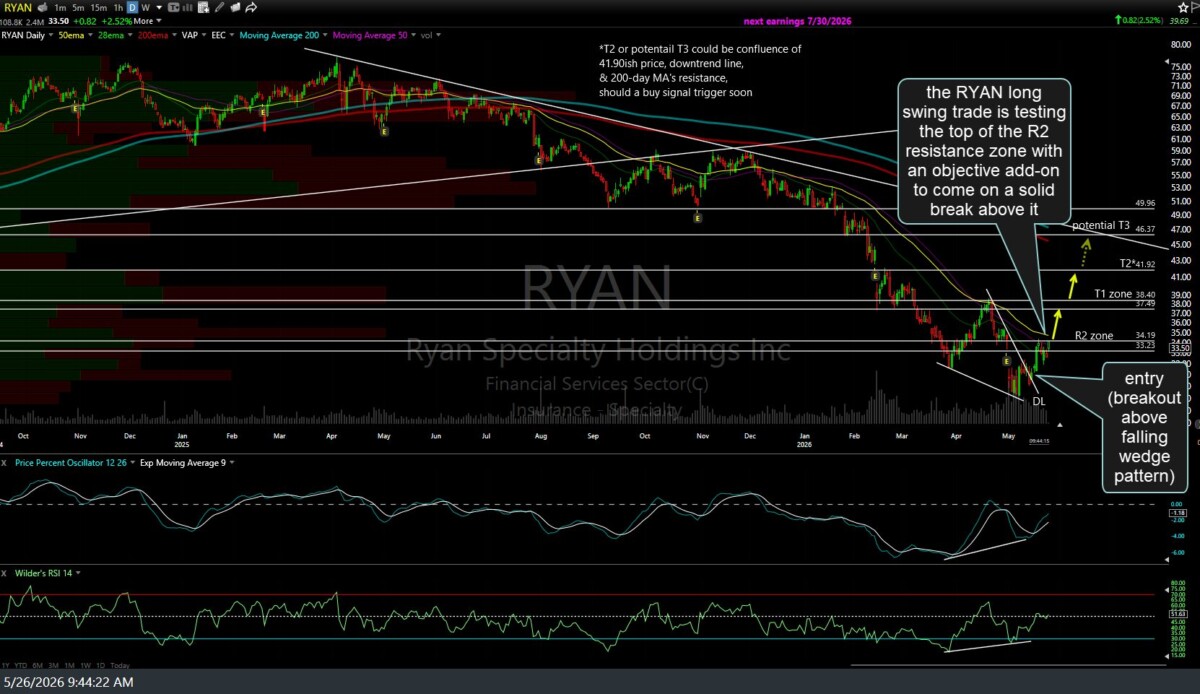Set chart range to 1Y
The width and height of the screenshot is (1200, 694).
click(5, 666)
